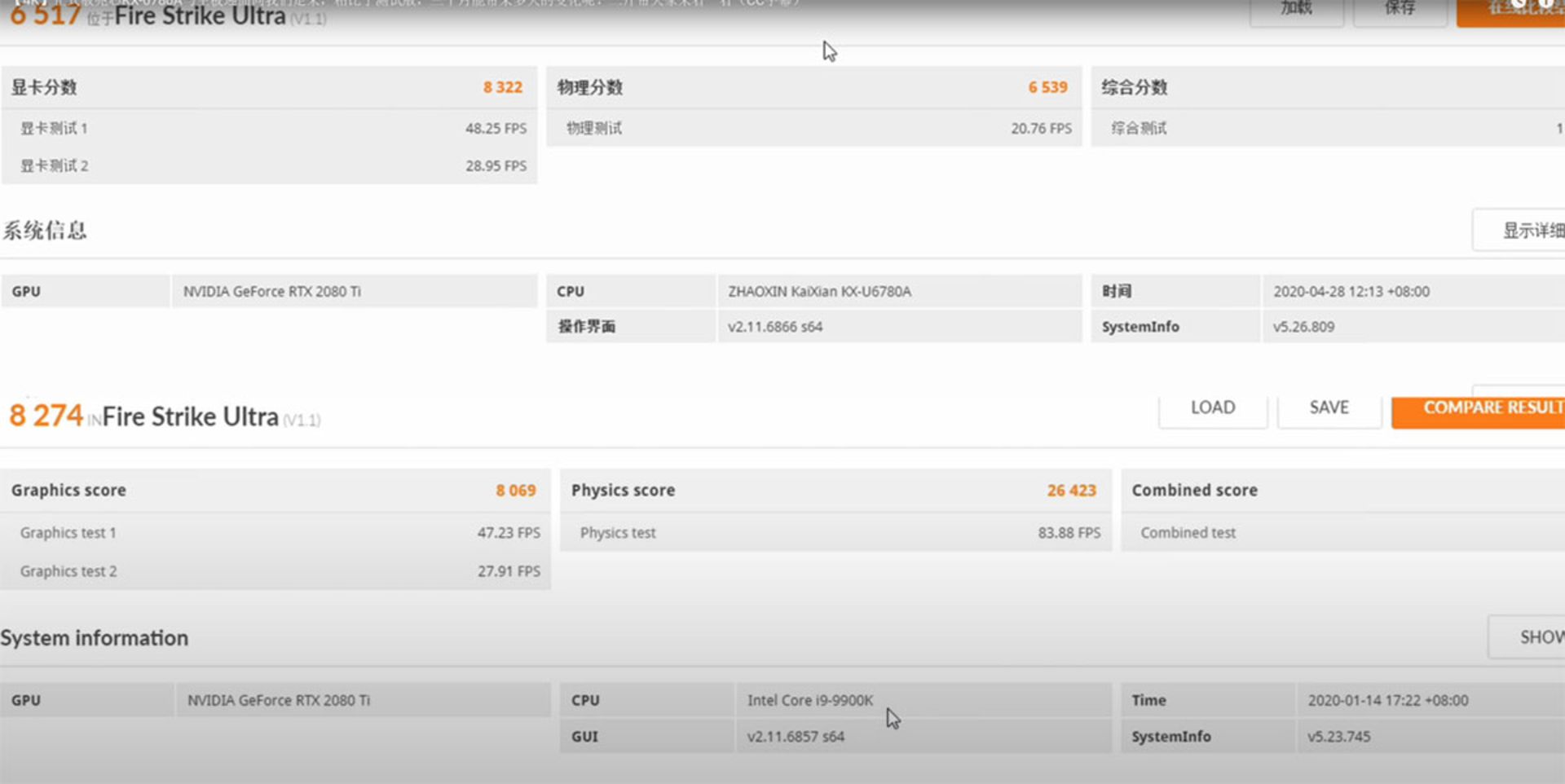This screenshot has width=1565, height=784.
Task: Click the 加载 button in the upper result
Action: pos(1296,10)
